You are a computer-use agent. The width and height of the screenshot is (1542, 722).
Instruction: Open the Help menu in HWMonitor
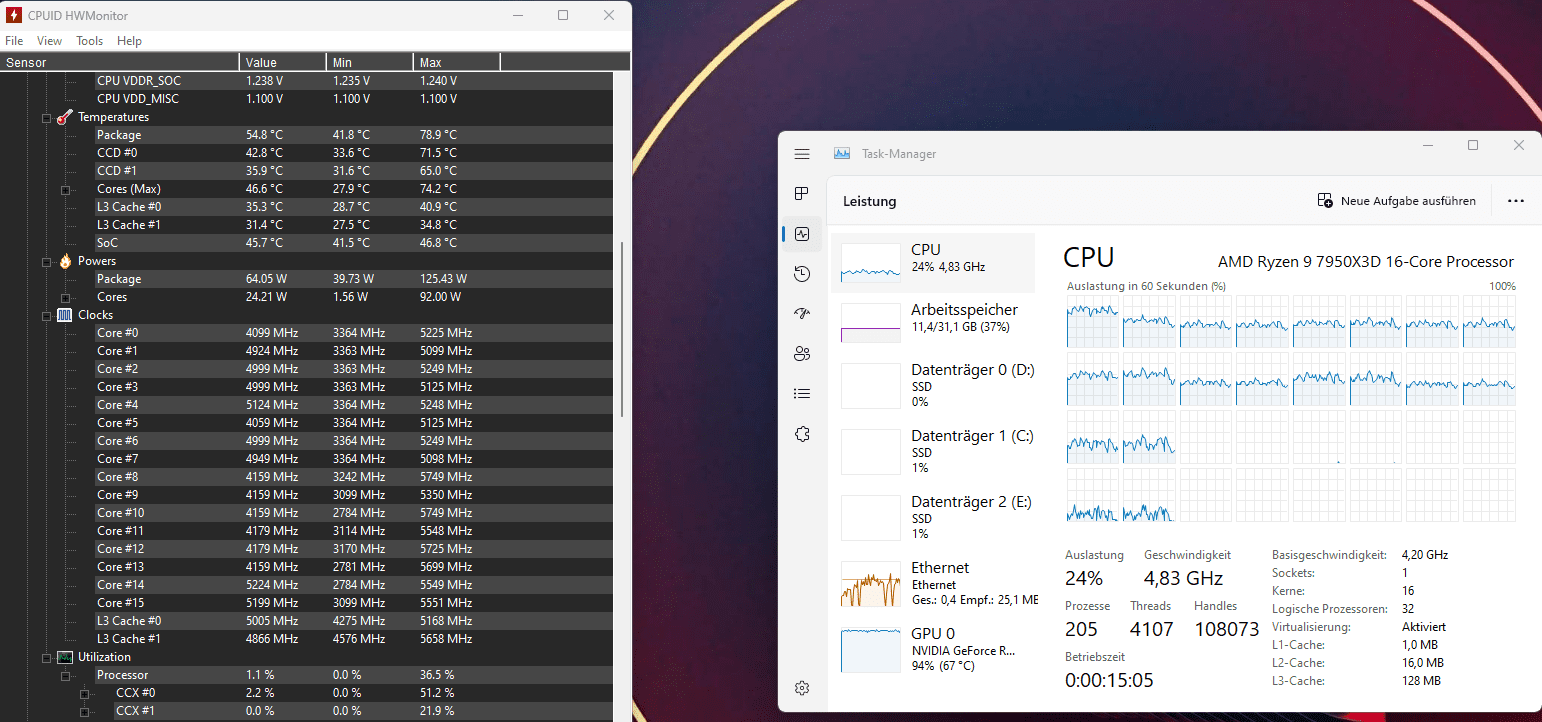click(x=129, y=41)
